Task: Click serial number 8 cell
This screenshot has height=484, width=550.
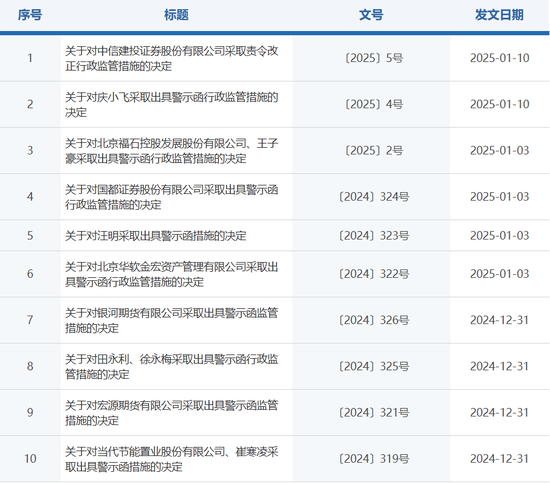Action: click(30, 367)
